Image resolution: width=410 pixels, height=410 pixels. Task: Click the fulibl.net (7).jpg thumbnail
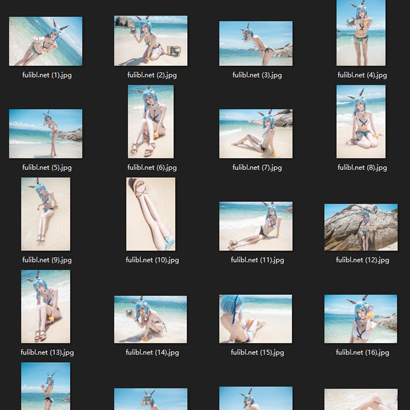pyautogui.click(x=256, y=133)
